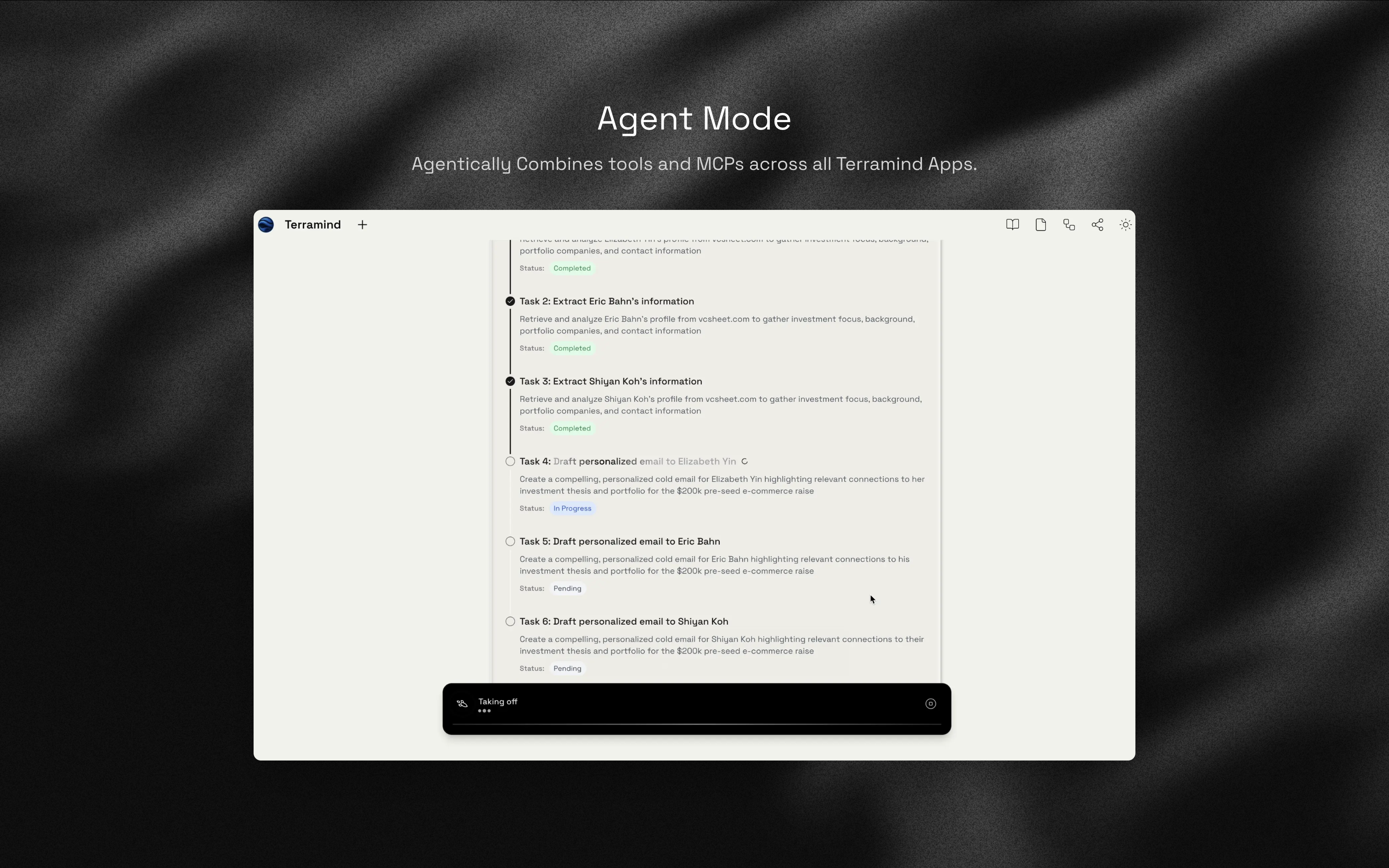Click the agent icon beside Taking off
Image resolution: width=1389 pixels, height=868 pixels.
[x=462, y=704]
